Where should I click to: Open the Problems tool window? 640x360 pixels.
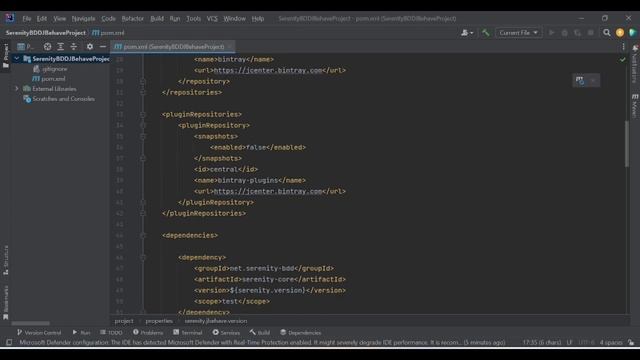coord(148,333)
